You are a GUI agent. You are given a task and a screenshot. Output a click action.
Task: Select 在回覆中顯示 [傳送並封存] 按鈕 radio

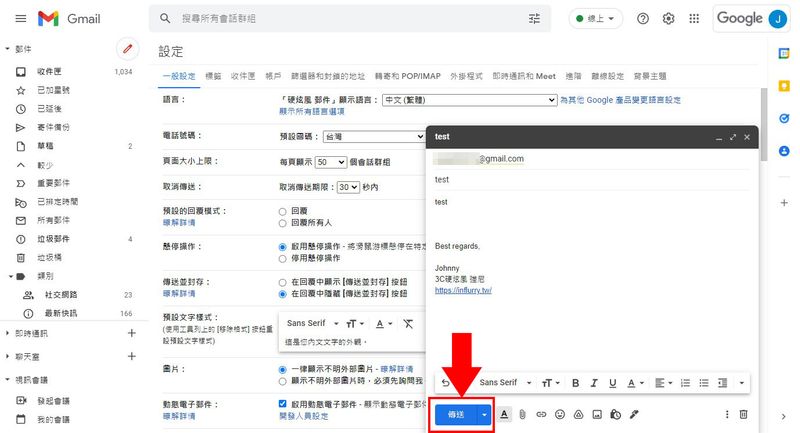coord(282,282)
